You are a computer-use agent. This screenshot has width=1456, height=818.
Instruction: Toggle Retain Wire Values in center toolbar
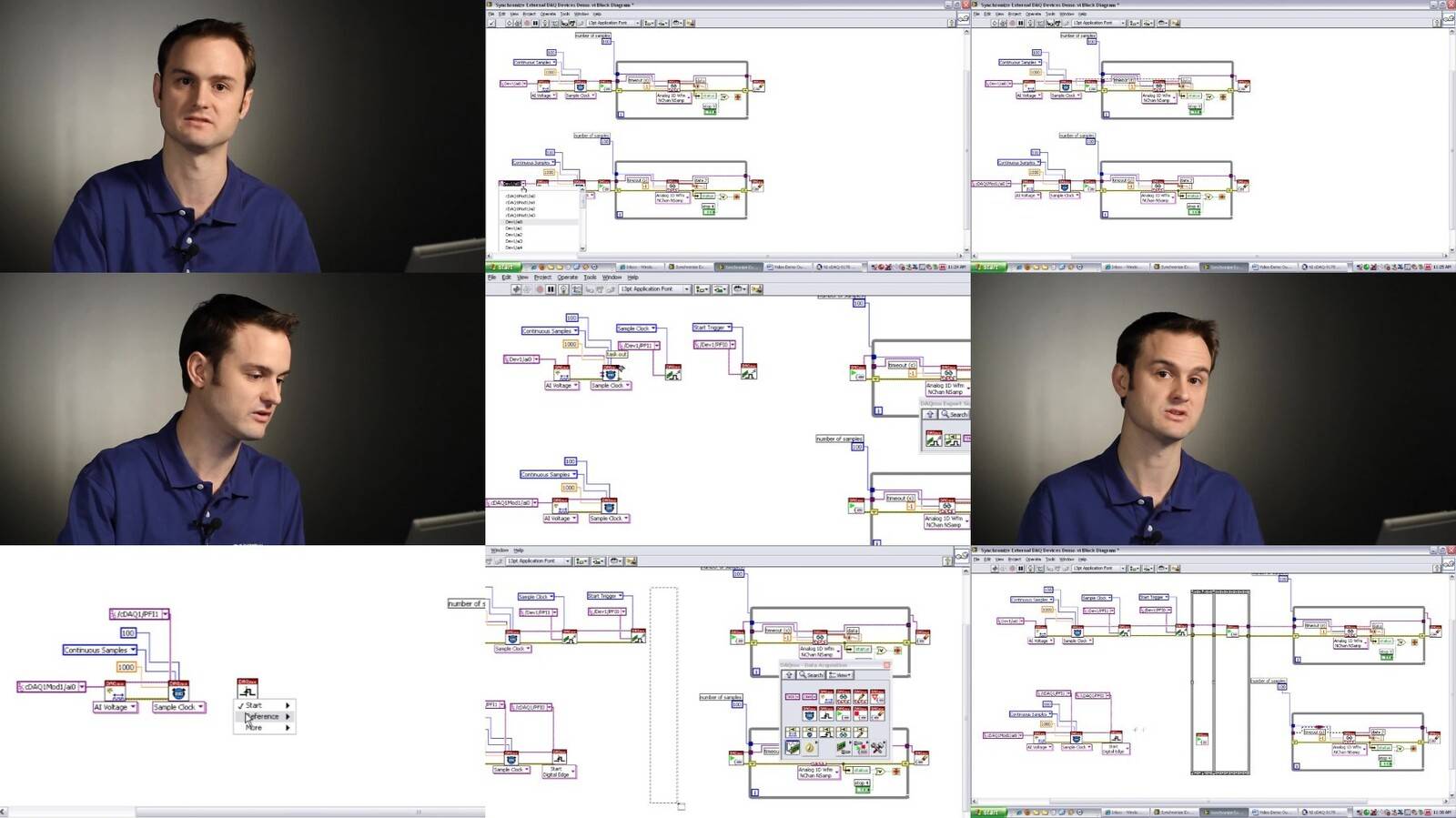[577, 289]
